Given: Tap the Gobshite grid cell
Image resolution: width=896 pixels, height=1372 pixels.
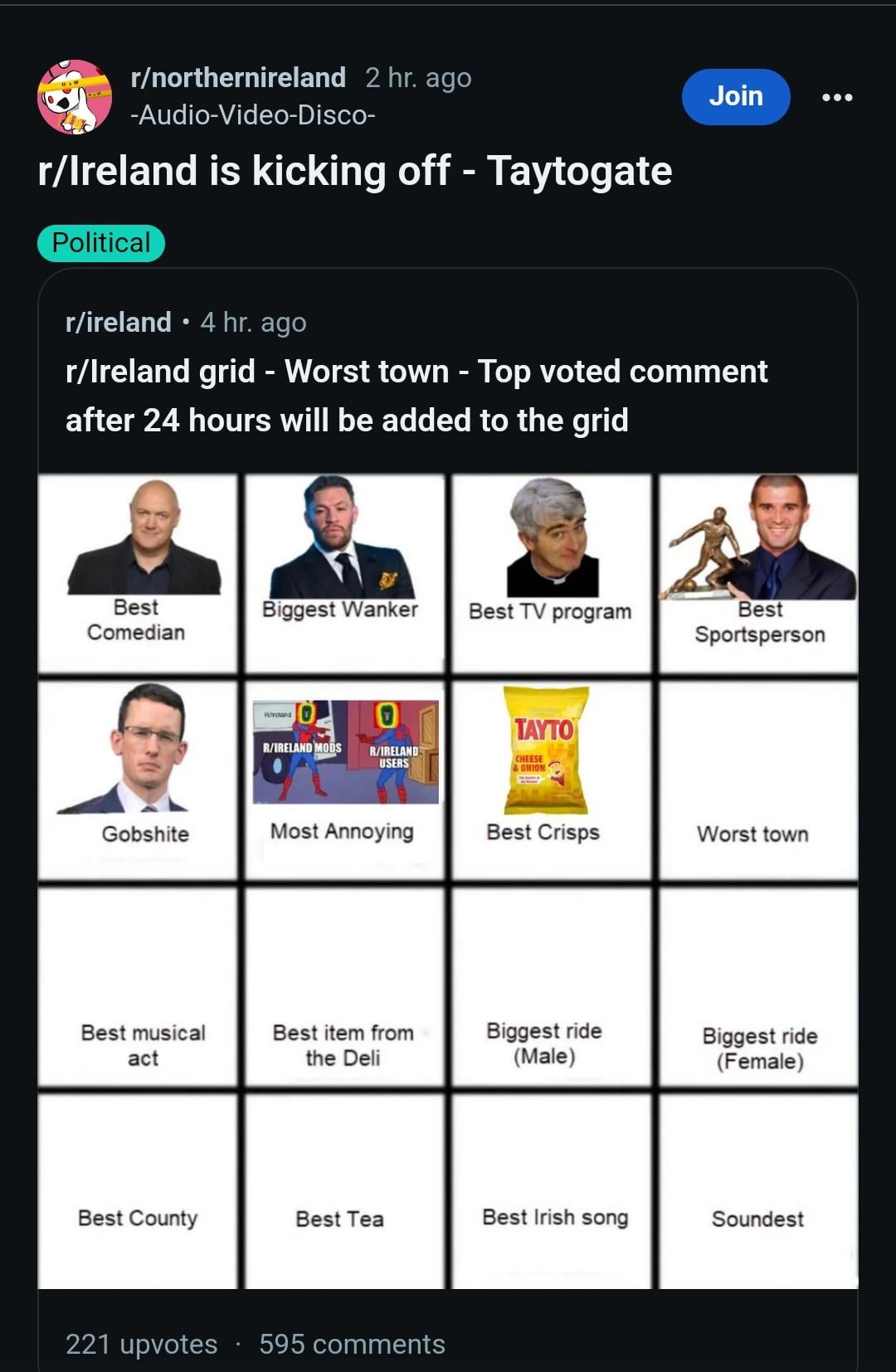Looking at the screenshot, I should click(138, 780).
